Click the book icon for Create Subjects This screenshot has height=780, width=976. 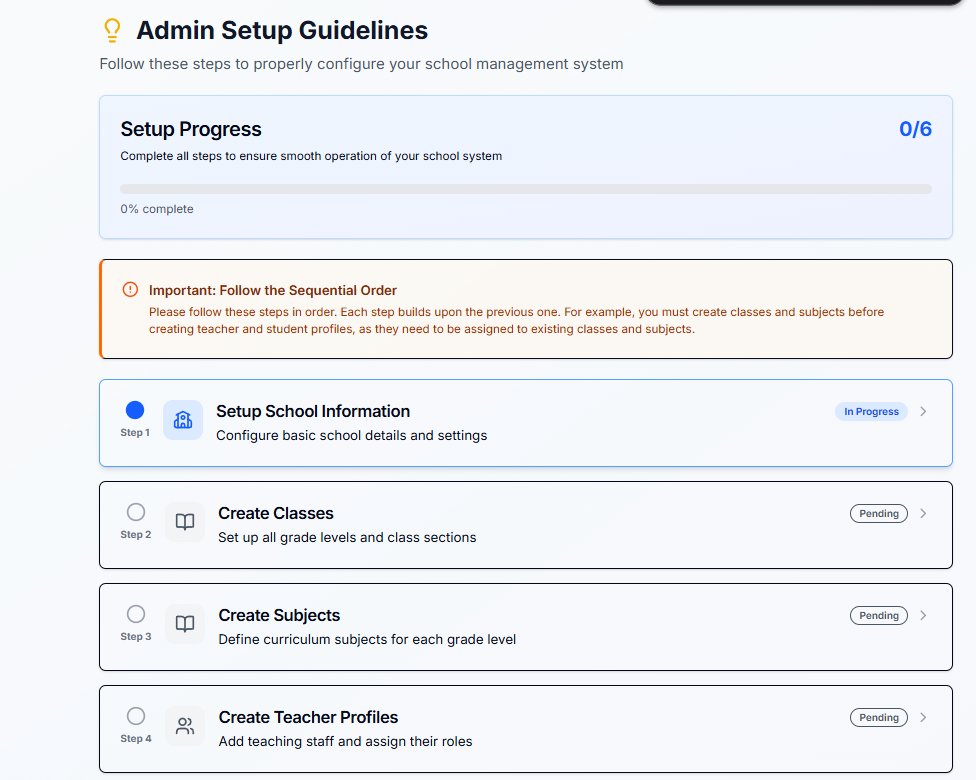pyautogui.click(x=185, y=624)
